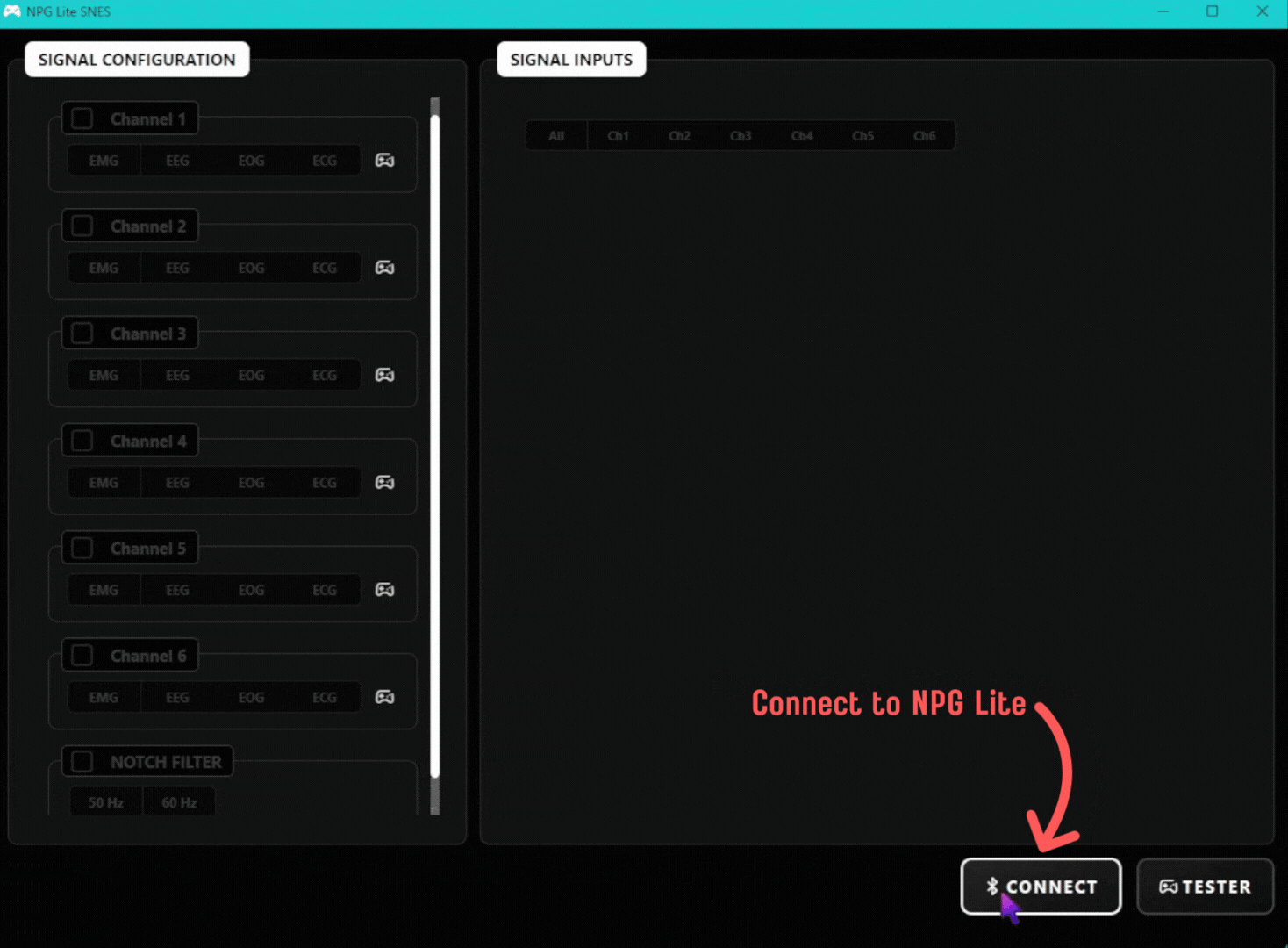Select EEG for Channel 1
Viewport: 1288px width, 948px height.
point(177,161)
